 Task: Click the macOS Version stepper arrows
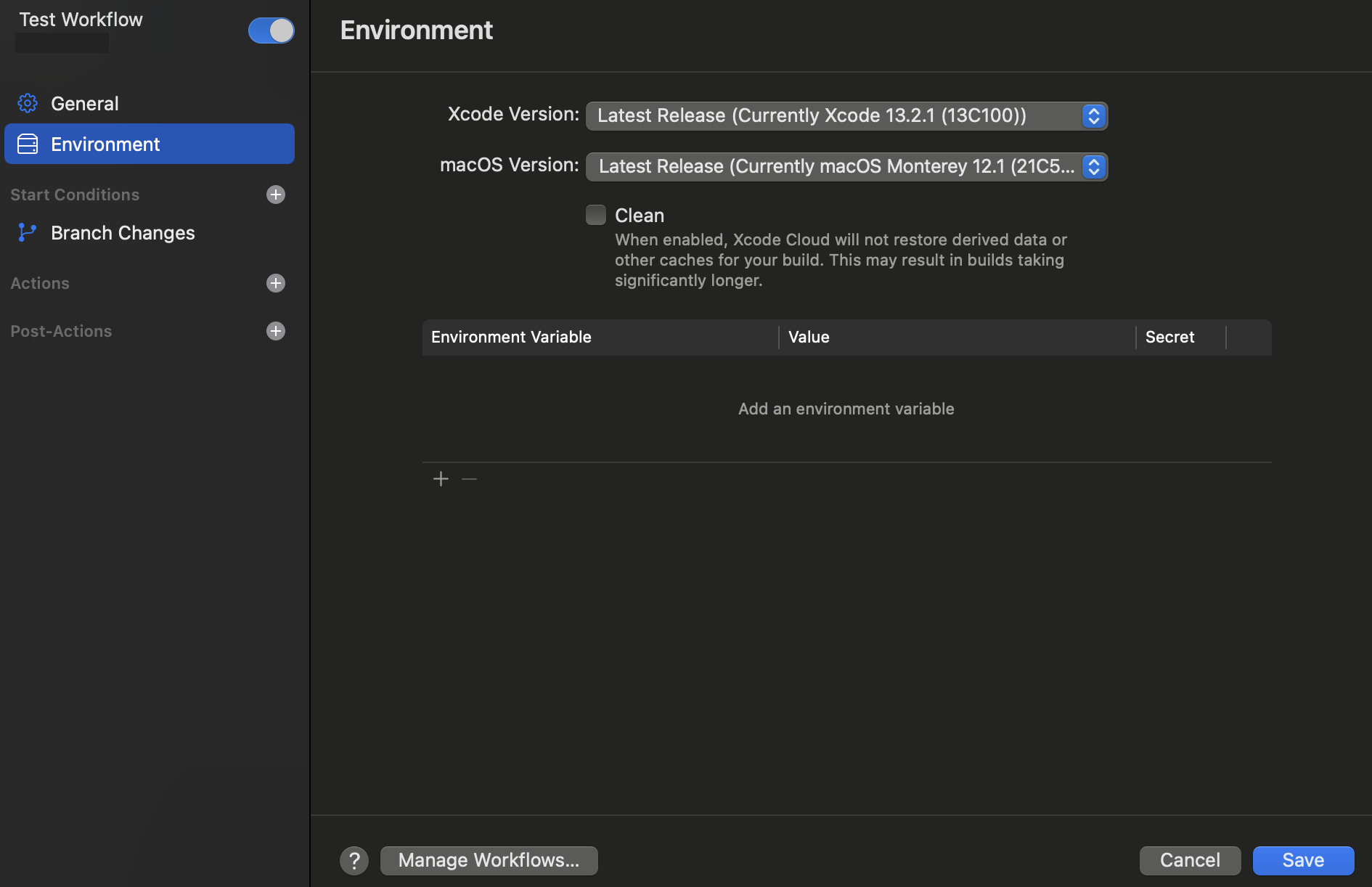point(1093,167)
